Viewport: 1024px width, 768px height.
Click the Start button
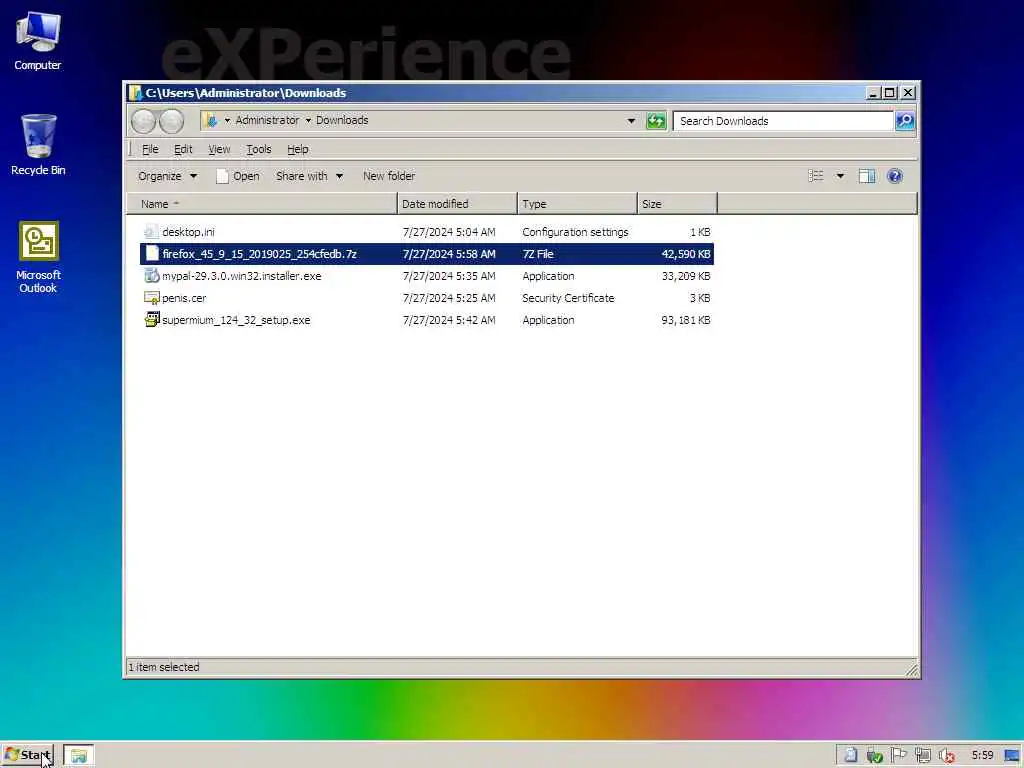[x=27, y=756]
